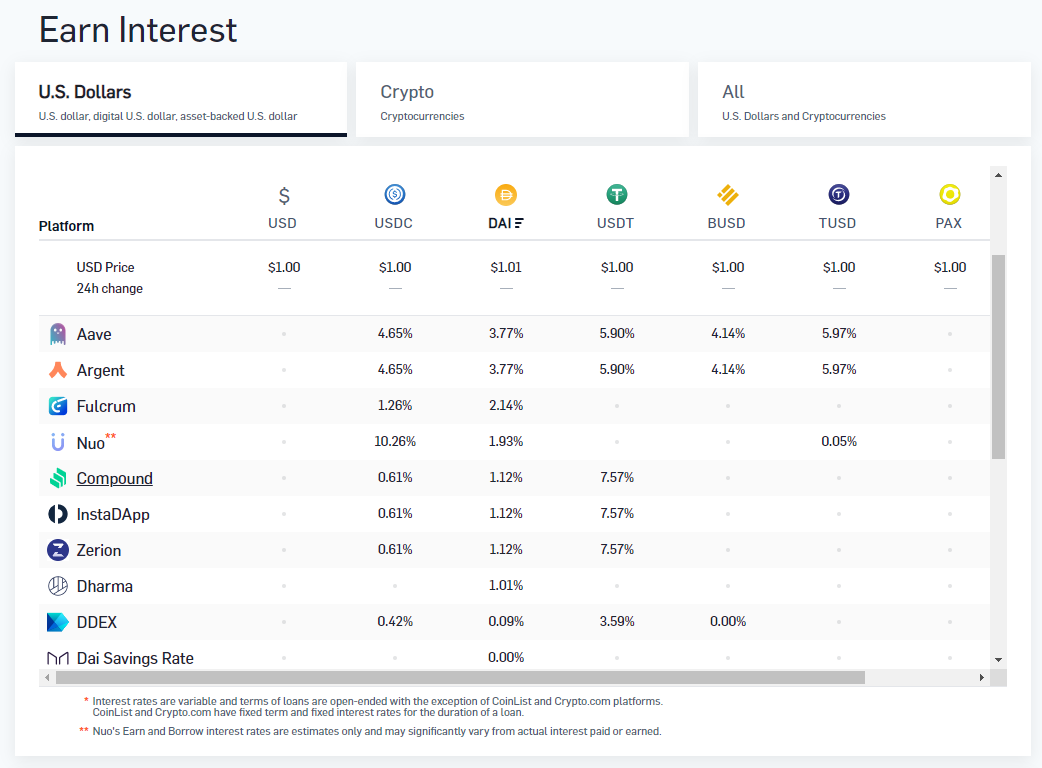Open the Fulcrum platform name

pos(106,406)
